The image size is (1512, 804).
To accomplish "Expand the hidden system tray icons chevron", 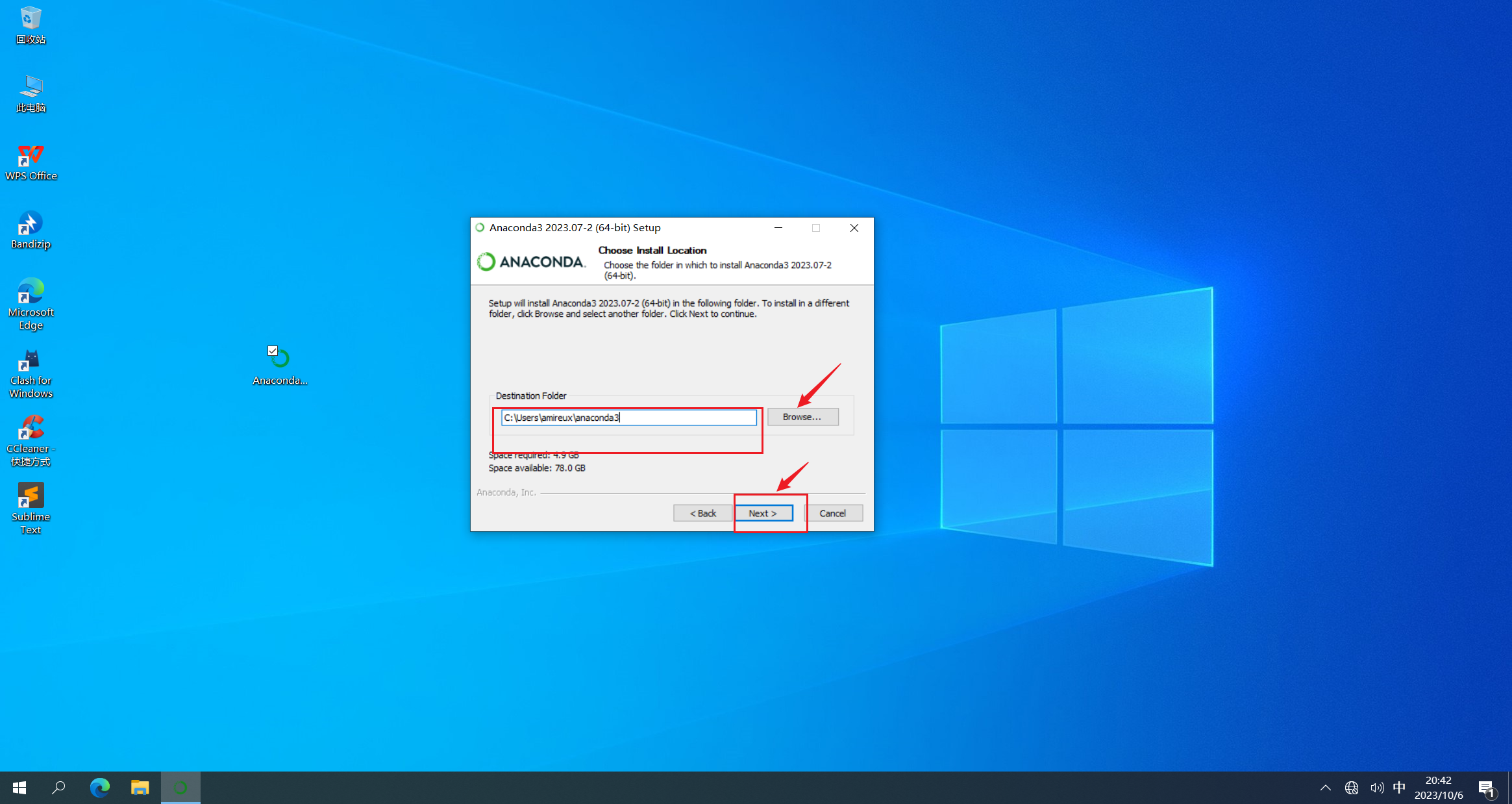I will click(1325, 788).
